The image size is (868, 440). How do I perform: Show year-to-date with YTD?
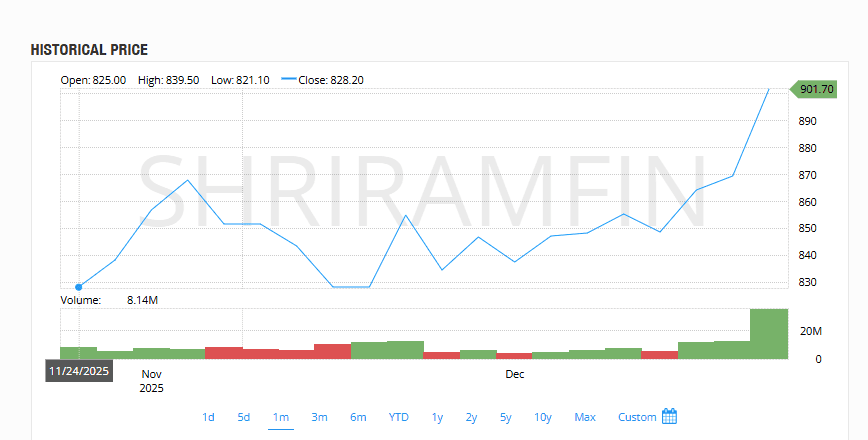399,417
